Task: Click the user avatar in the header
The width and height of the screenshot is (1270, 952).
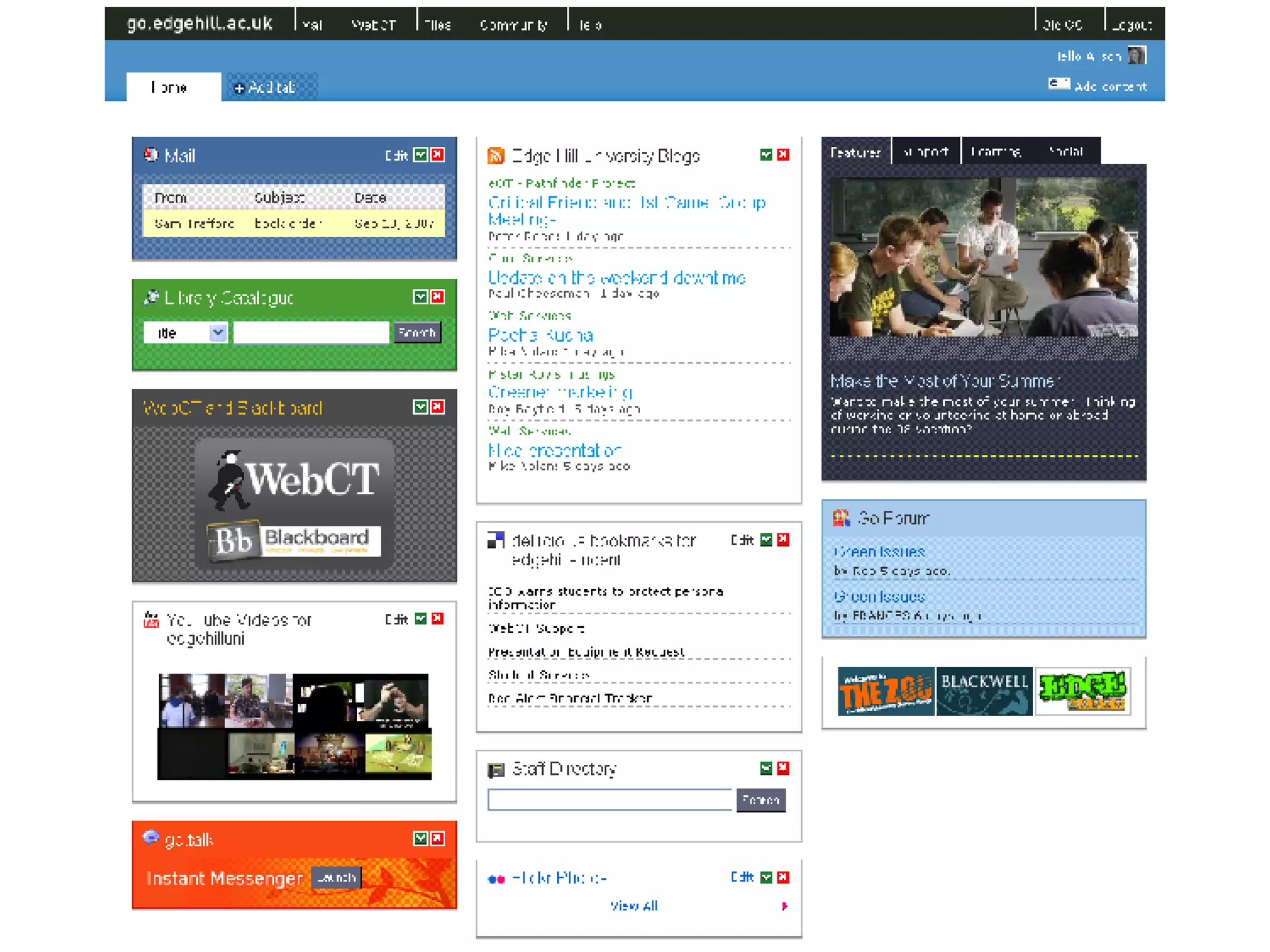Action: (1137, 56)
